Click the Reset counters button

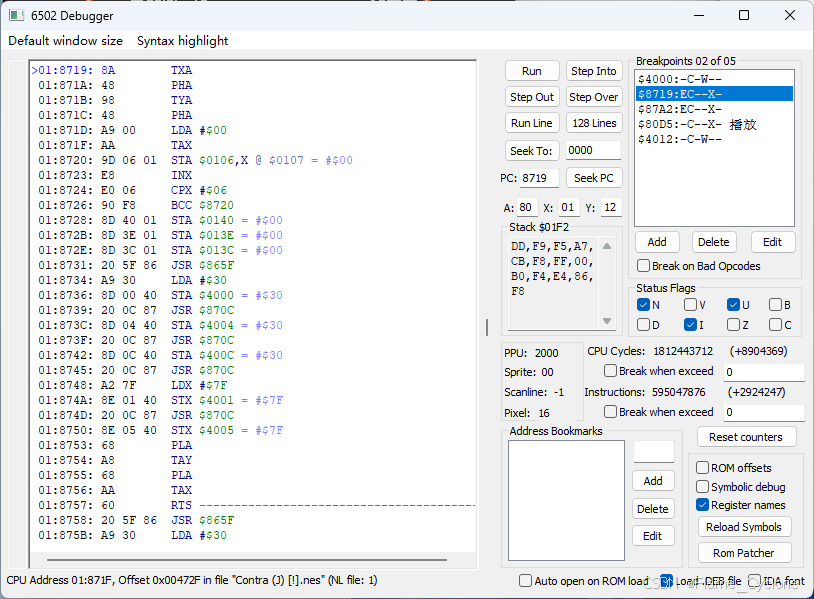click(745, 437)
